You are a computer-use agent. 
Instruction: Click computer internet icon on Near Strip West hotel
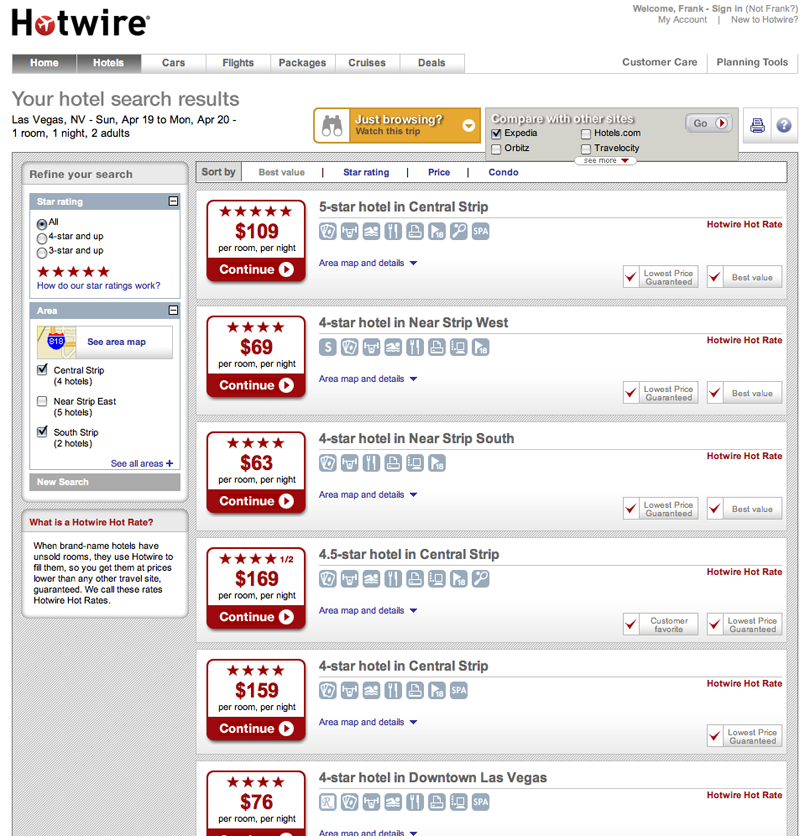(459, 348)
